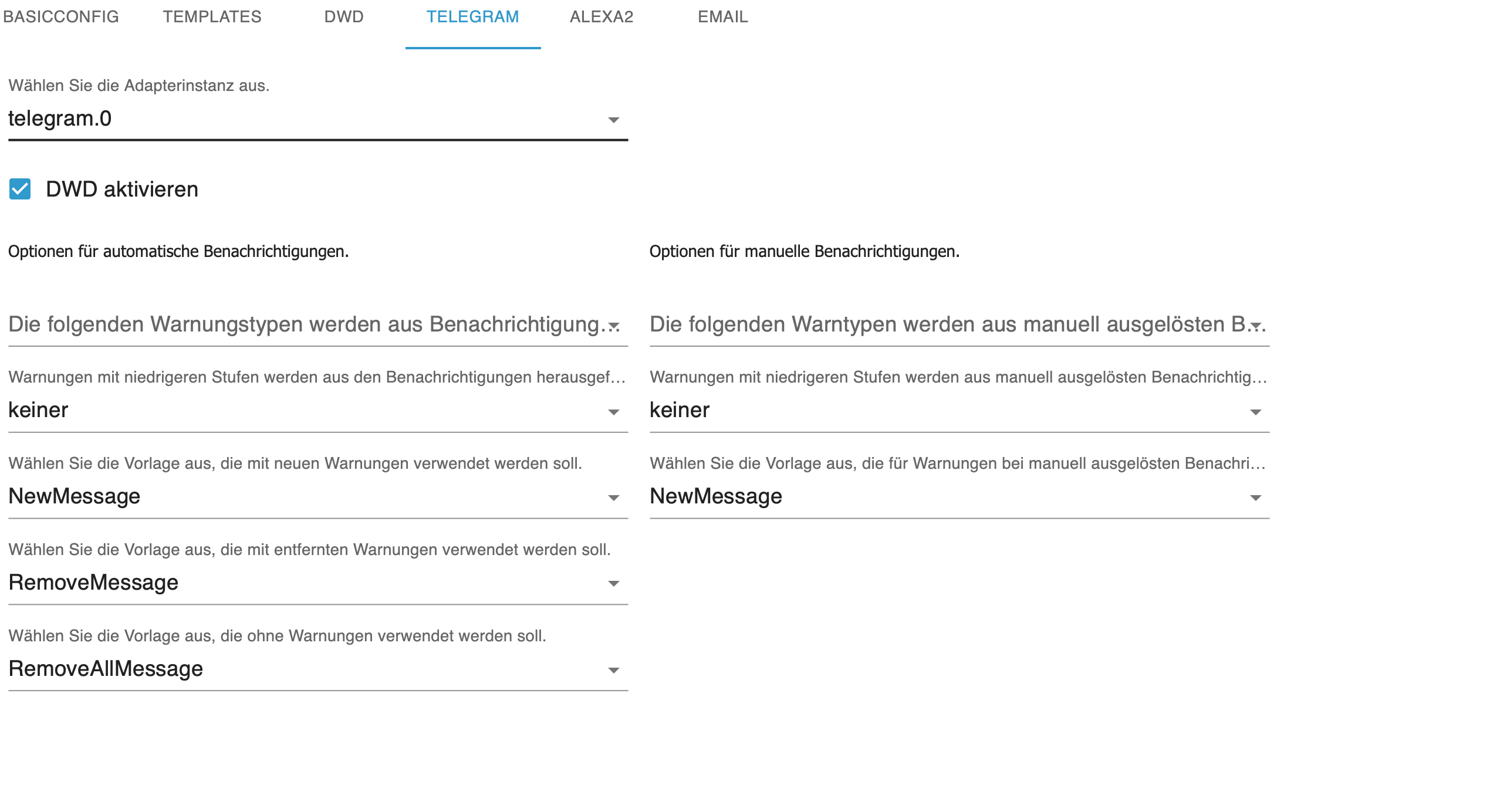1507x812 pixels.
Task: Open the RemoveAllMessage template dropdown
Action: click(318, 669)
